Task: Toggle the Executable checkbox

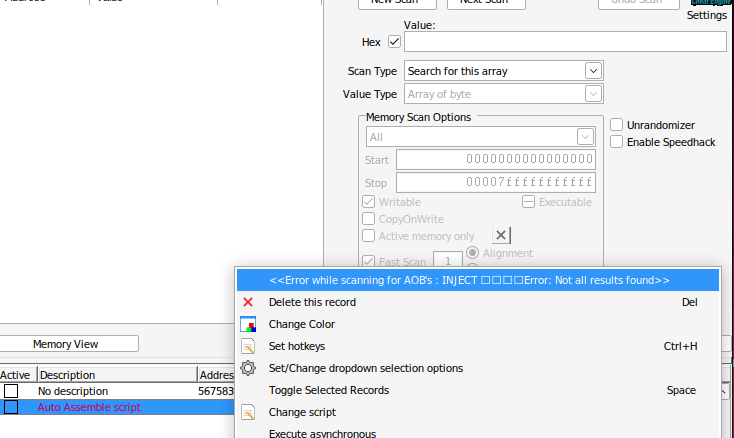Action: click(528, 202)
